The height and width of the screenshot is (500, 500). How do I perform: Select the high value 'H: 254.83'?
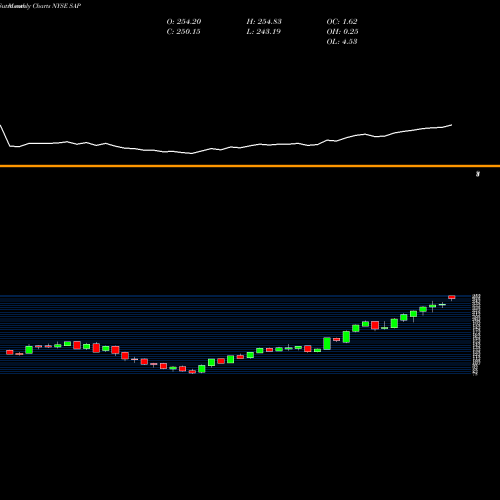click(264, 22)
